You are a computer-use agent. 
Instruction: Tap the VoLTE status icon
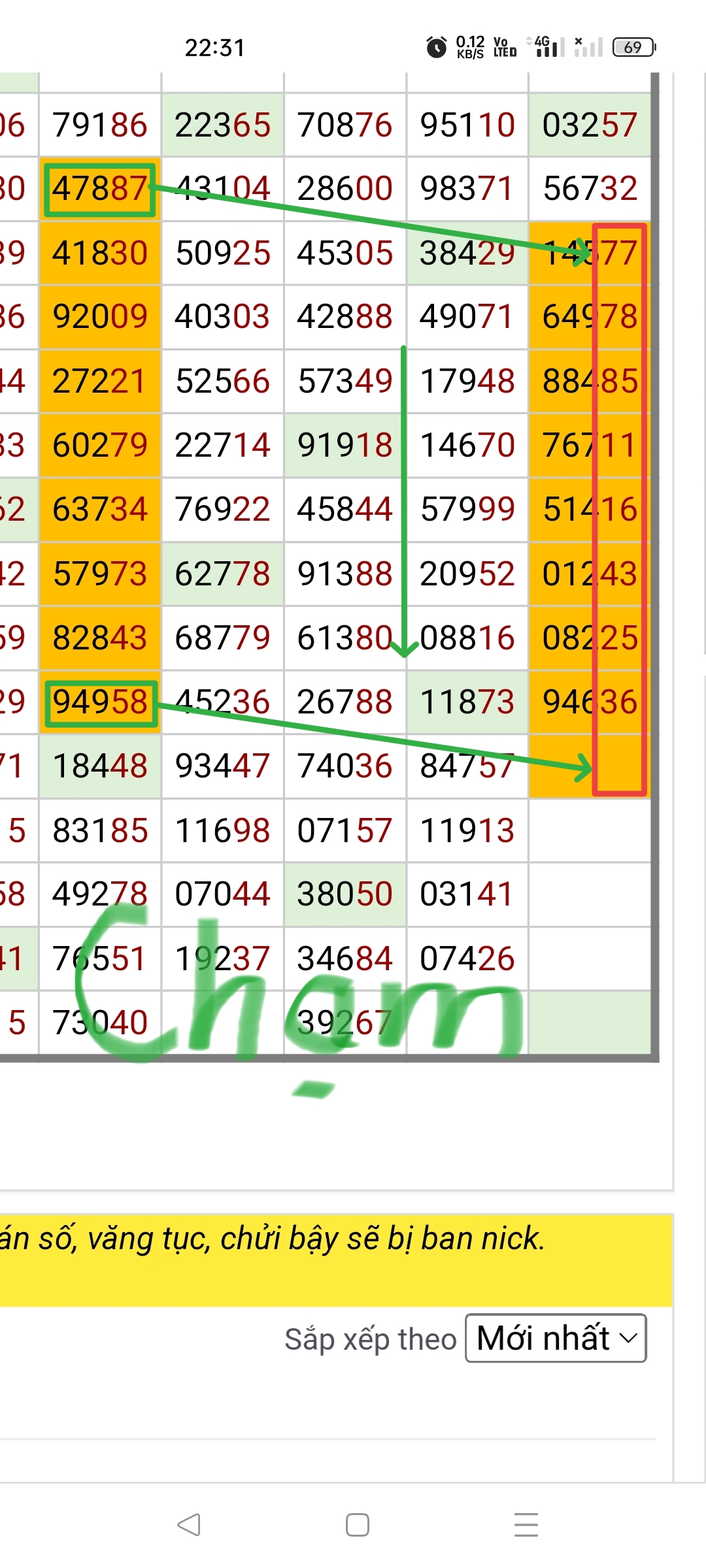(505, 47)
